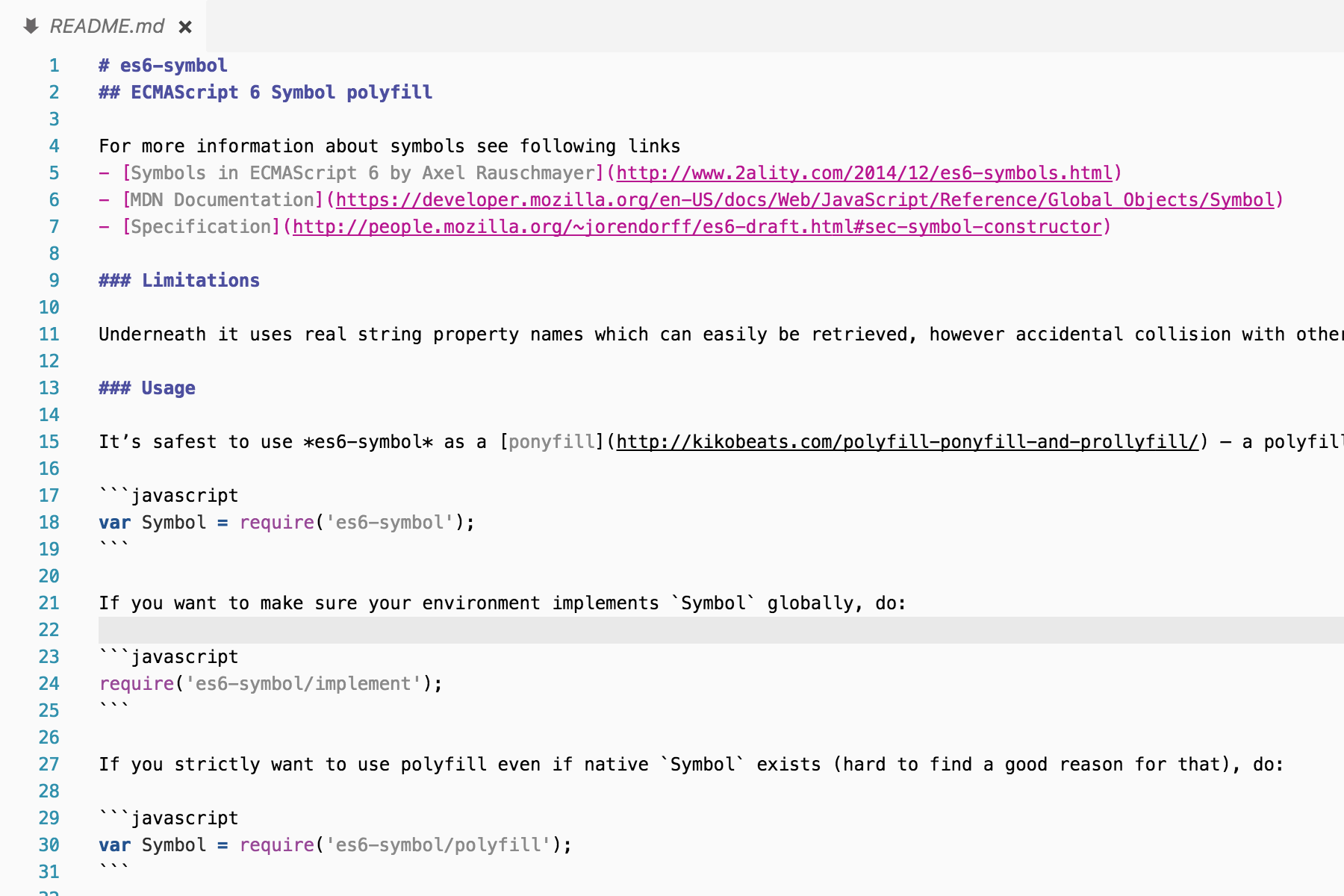Click the require('es6-symbol/polyfill') code on line 30

click(x=405, y=845)
